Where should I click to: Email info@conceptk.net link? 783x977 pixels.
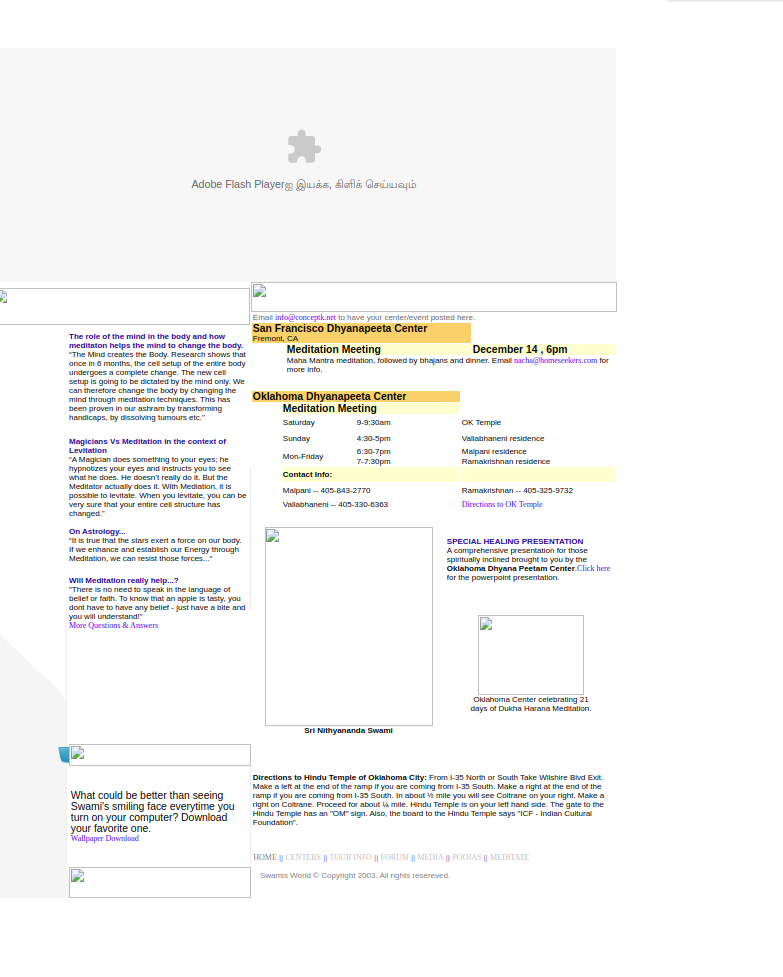(x=305, y=317)
